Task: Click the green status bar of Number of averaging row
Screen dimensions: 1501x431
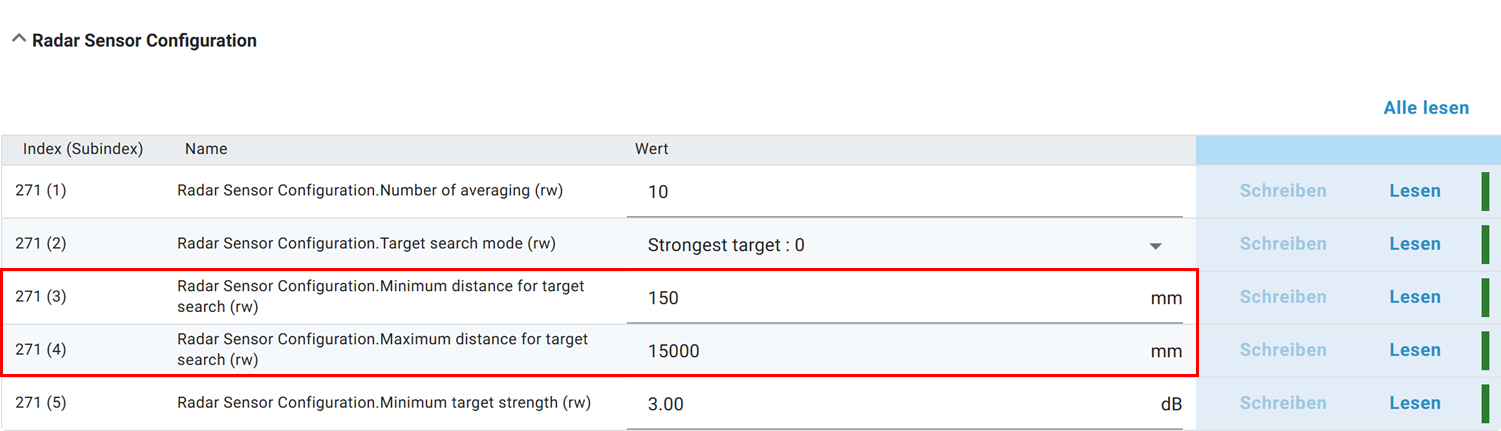Action: point(1485,191)
